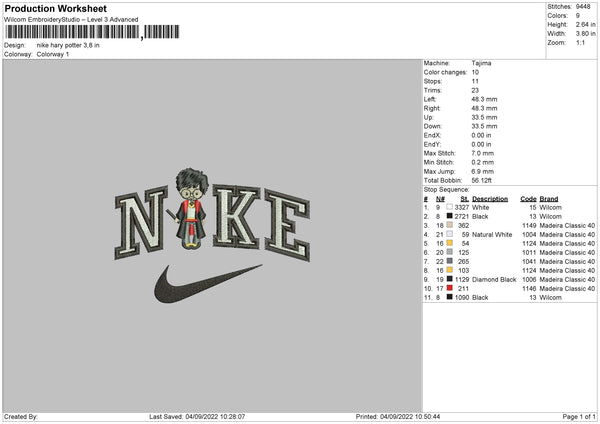Viewport: 600px width, 424px height.
Task: Click the grey swatch for code 1011
Action: [x=450, y=252]
